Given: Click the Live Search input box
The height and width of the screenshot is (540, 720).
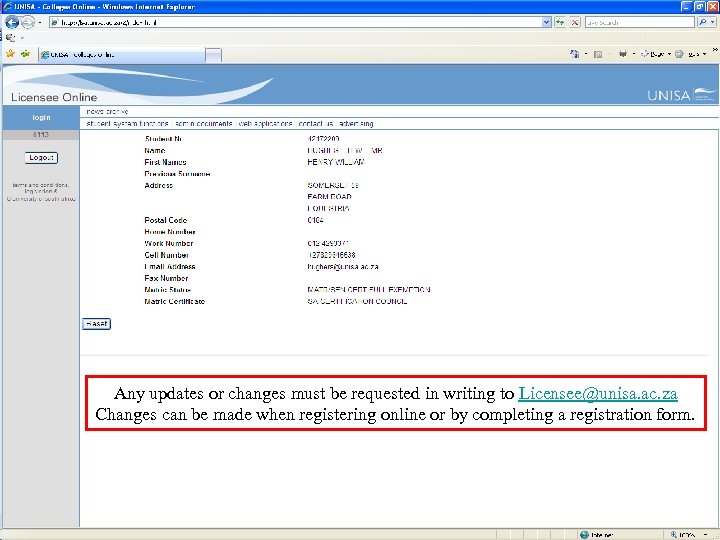Looking at the screenshot, I should coord(639,22).
